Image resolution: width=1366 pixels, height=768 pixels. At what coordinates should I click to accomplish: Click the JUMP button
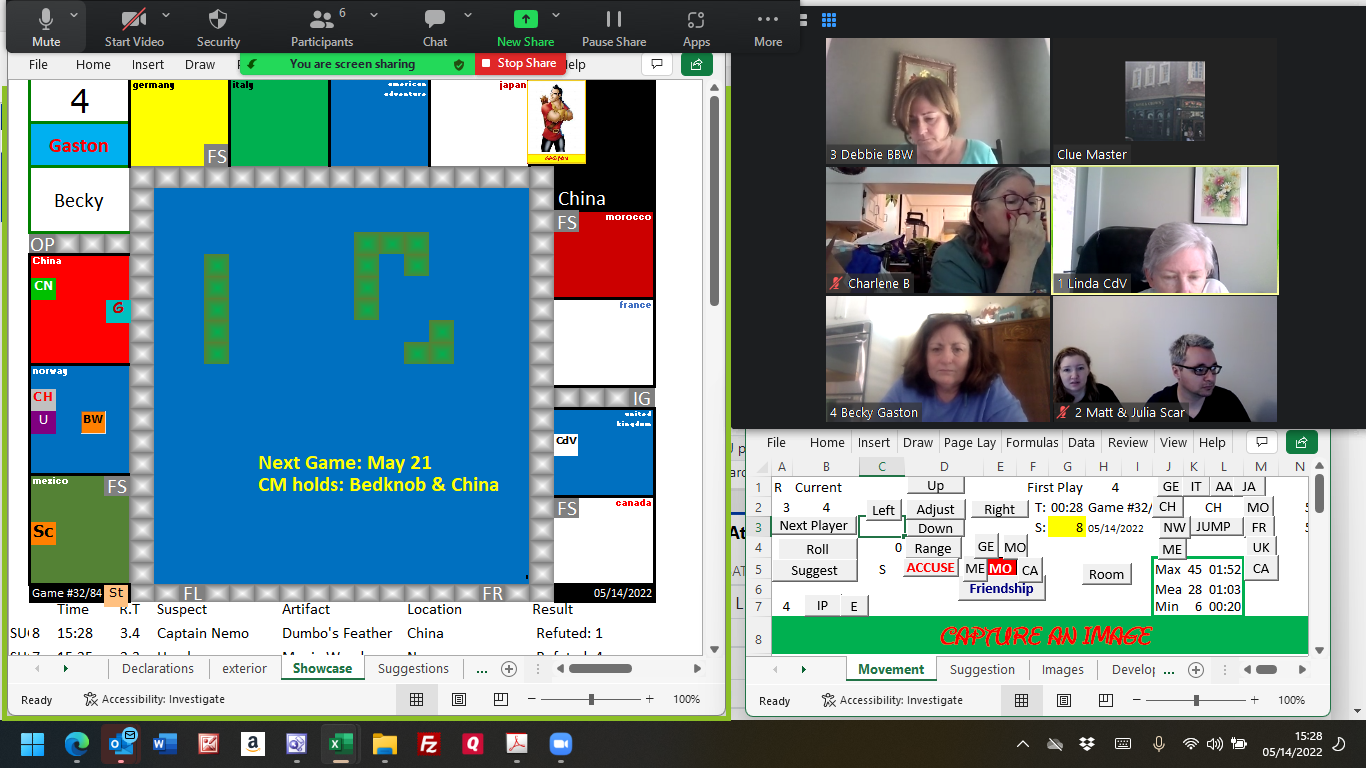click(1213, 526)
